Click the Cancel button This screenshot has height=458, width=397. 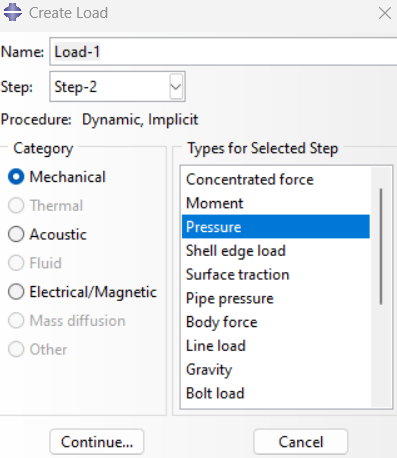(x=301, y=442)
